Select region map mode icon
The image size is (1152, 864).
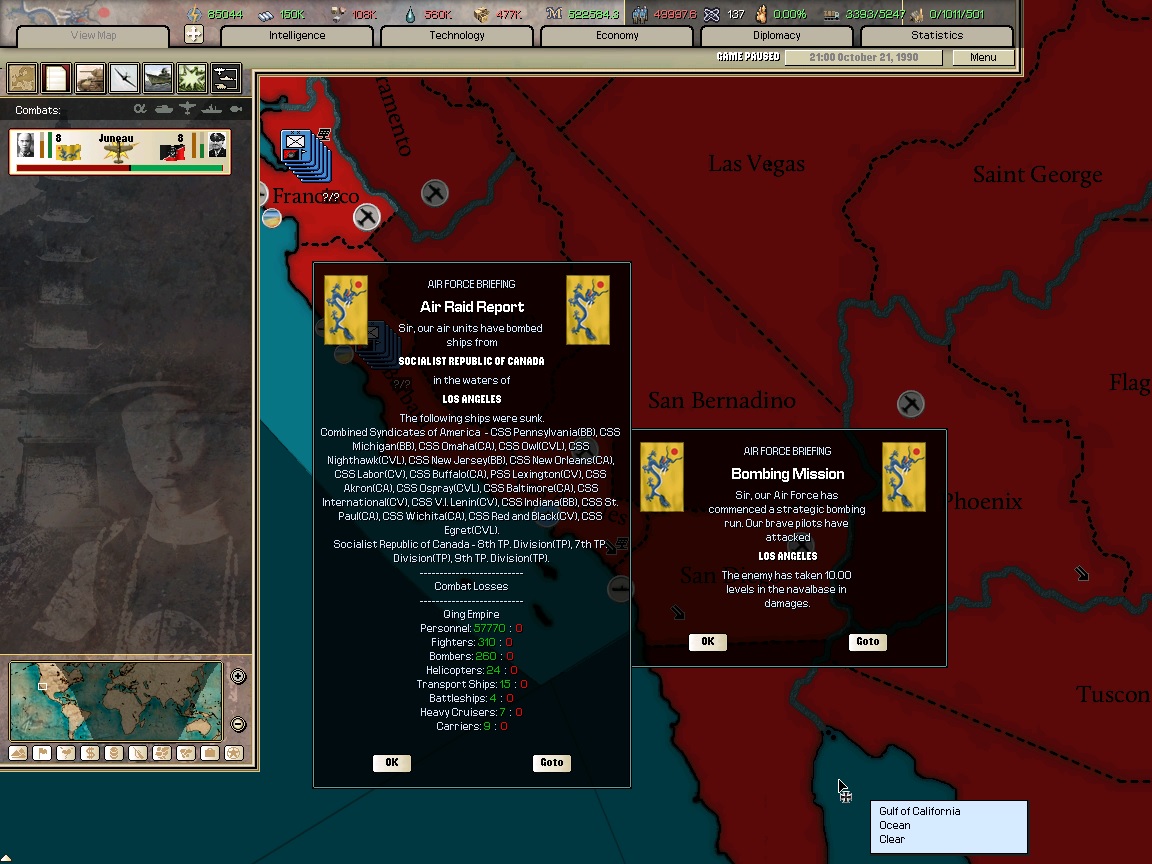coord(162,753)
